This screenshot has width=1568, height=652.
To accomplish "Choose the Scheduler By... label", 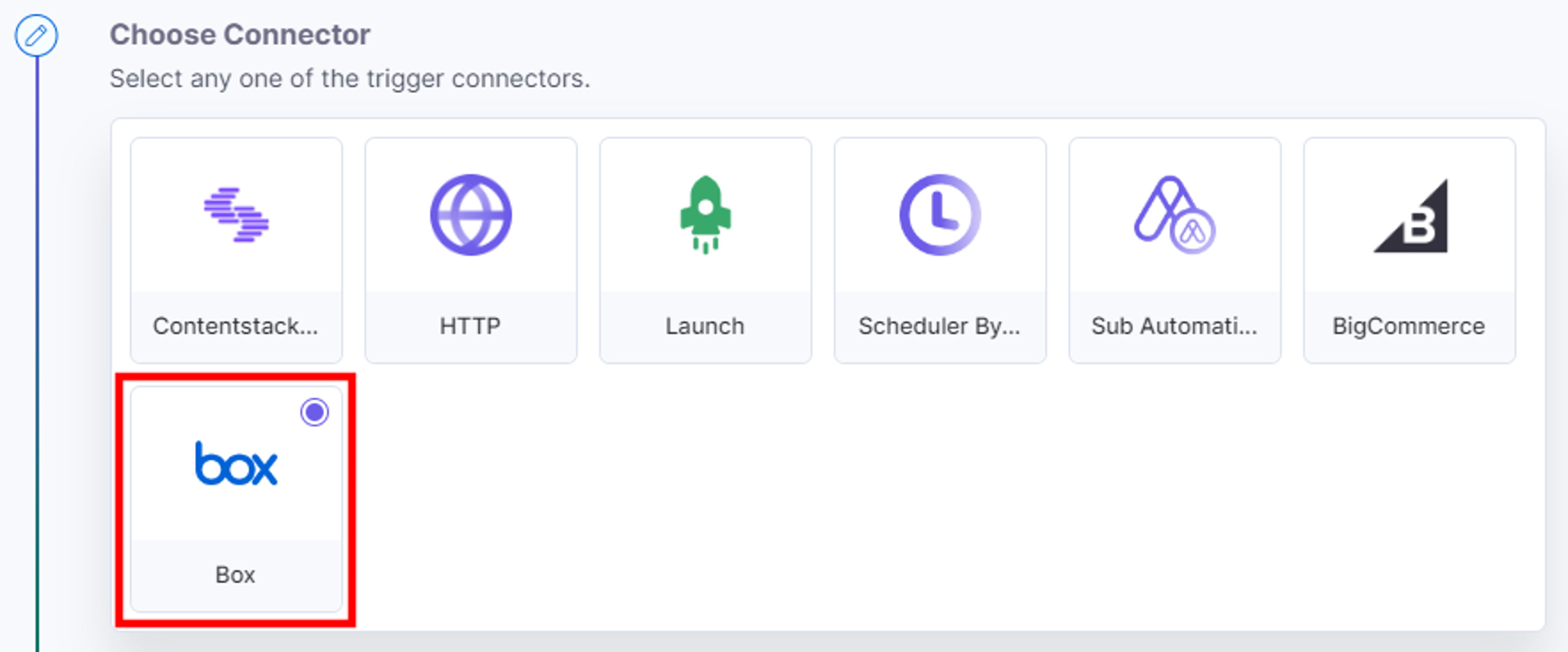I will [940, 326].
